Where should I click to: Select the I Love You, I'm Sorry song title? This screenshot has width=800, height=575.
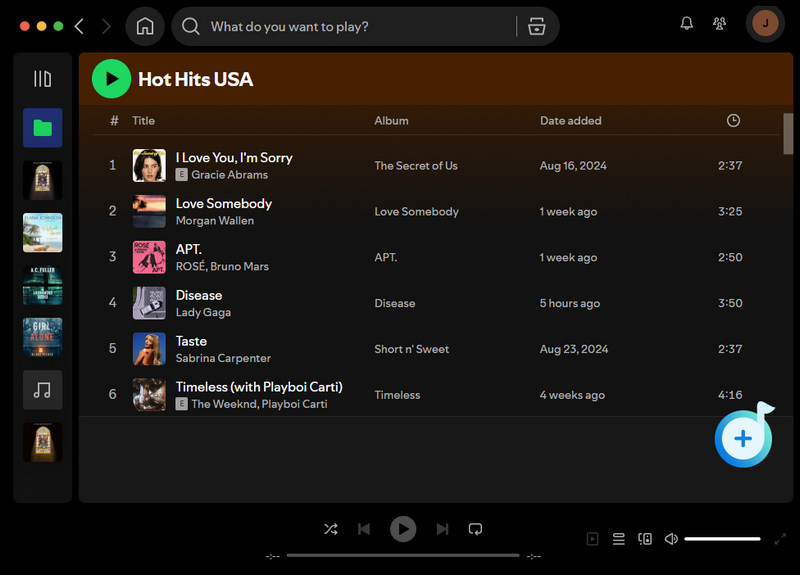234,158
